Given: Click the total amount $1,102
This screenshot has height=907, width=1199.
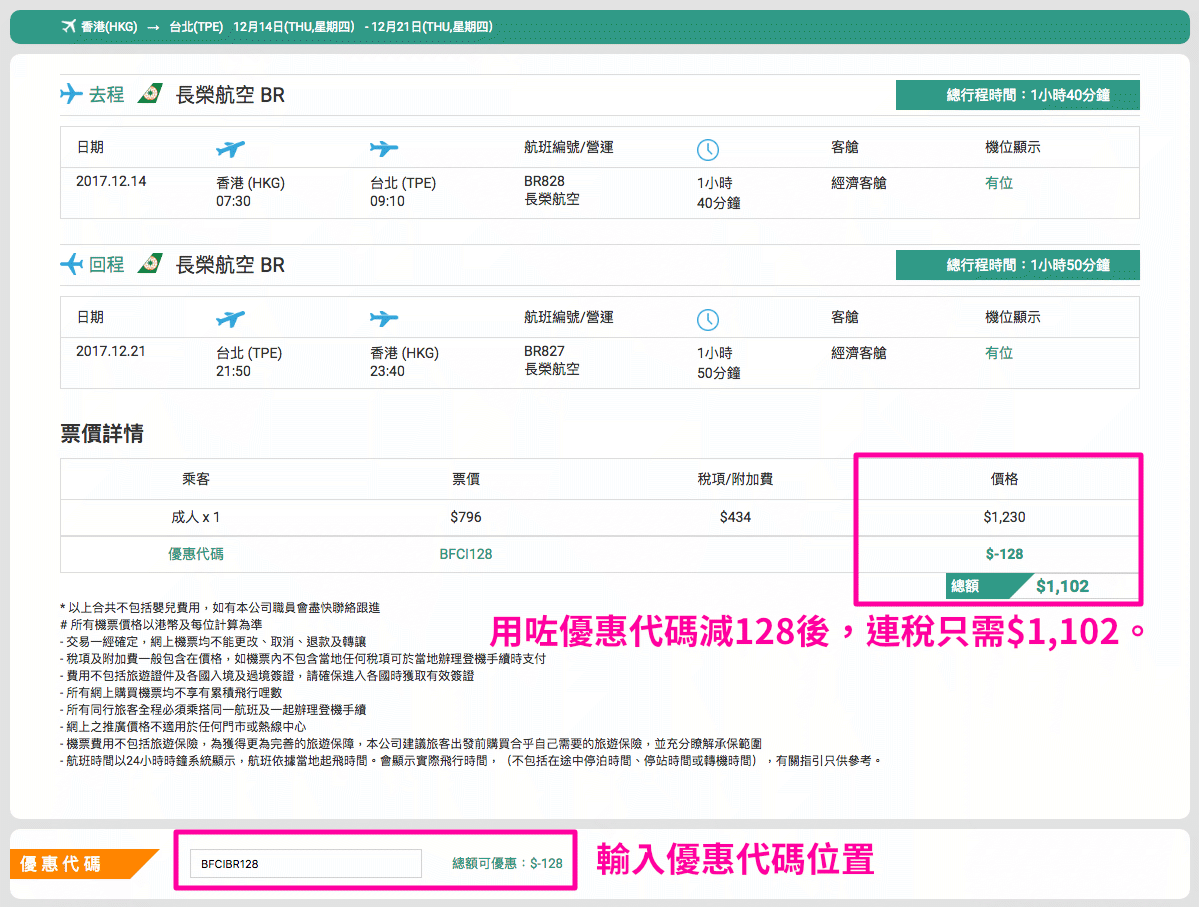Looking at the screenshot, I should click(x=1062, y=586).
